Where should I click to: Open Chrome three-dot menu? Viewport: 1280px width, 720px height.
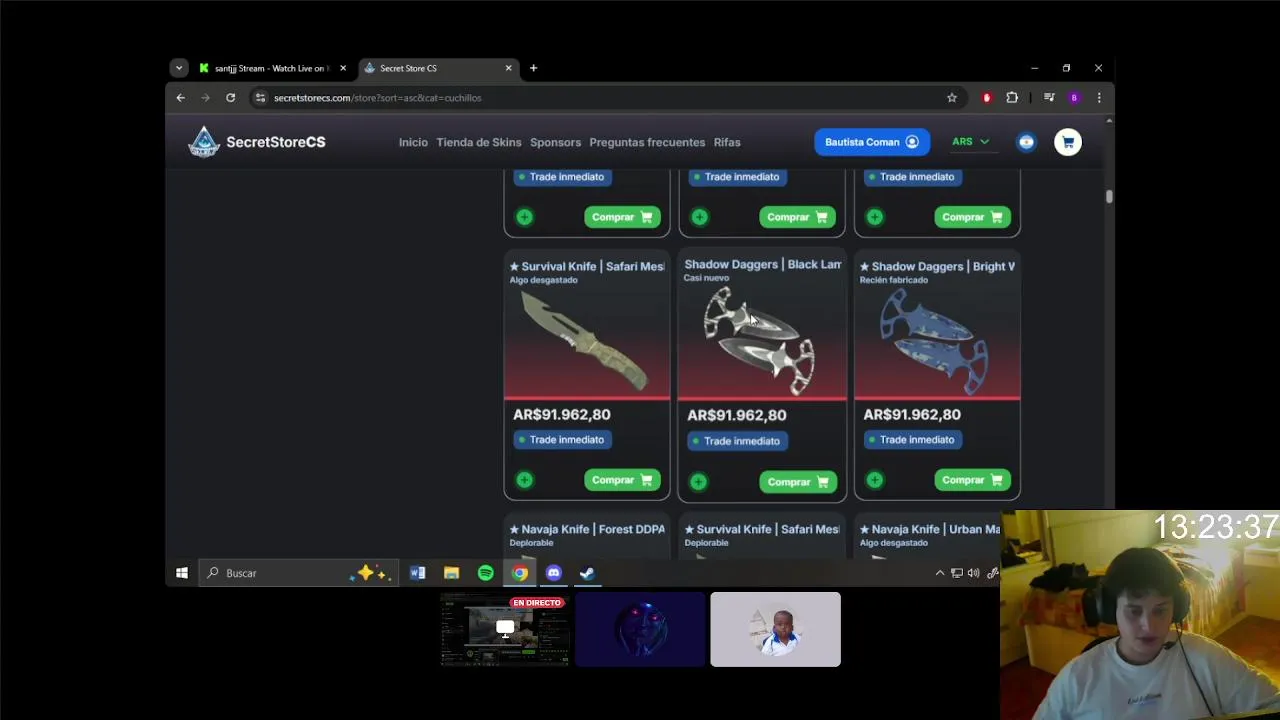click(x=1099, y=98)
